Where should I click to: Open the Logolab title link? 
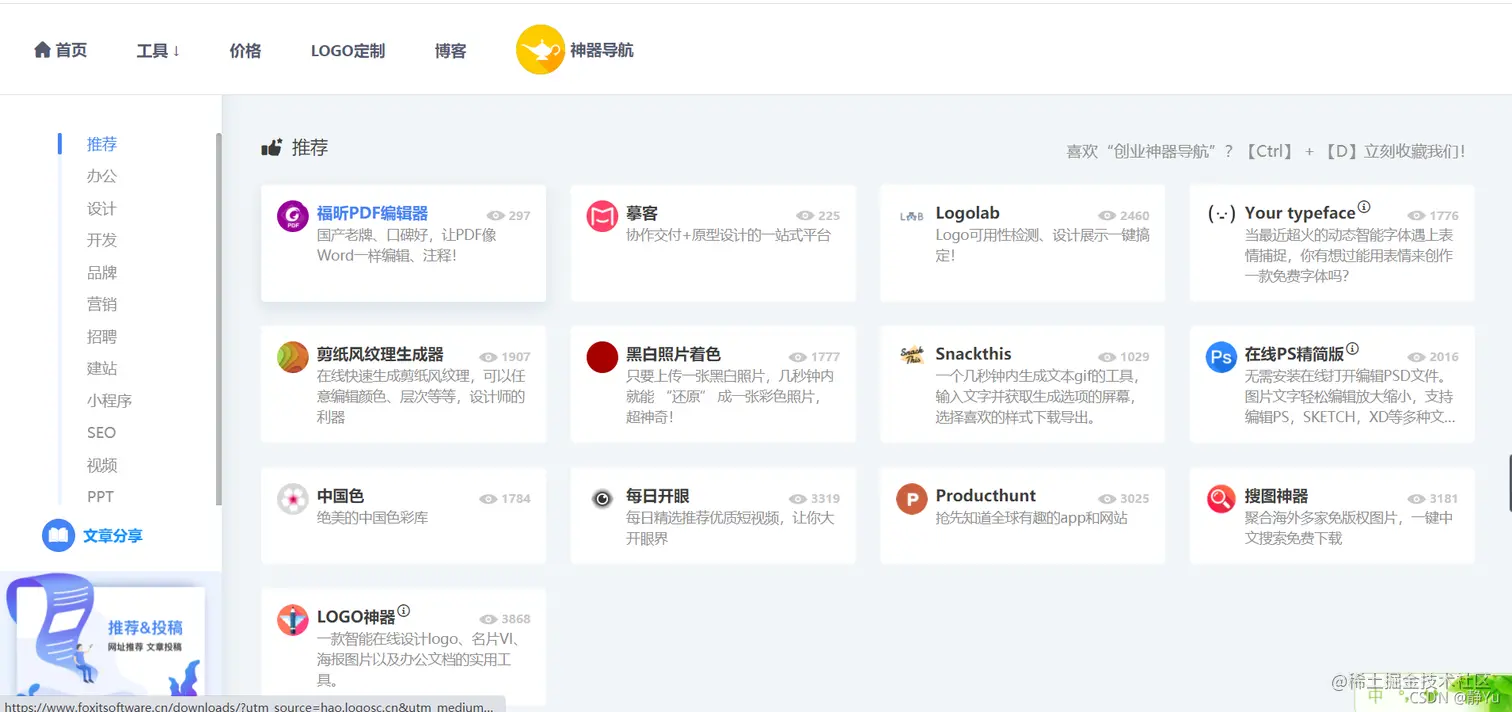pos(967,213)
